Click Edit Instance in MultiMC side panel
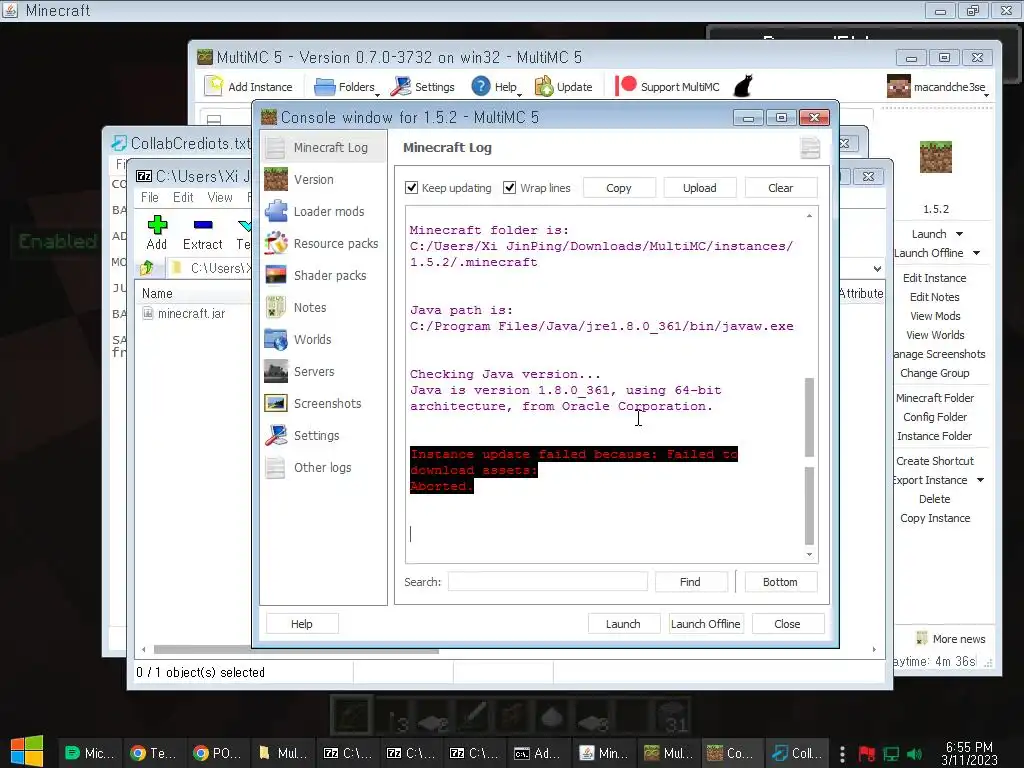The height and width of the screenshot is (768, 1024). click(935, 278)
